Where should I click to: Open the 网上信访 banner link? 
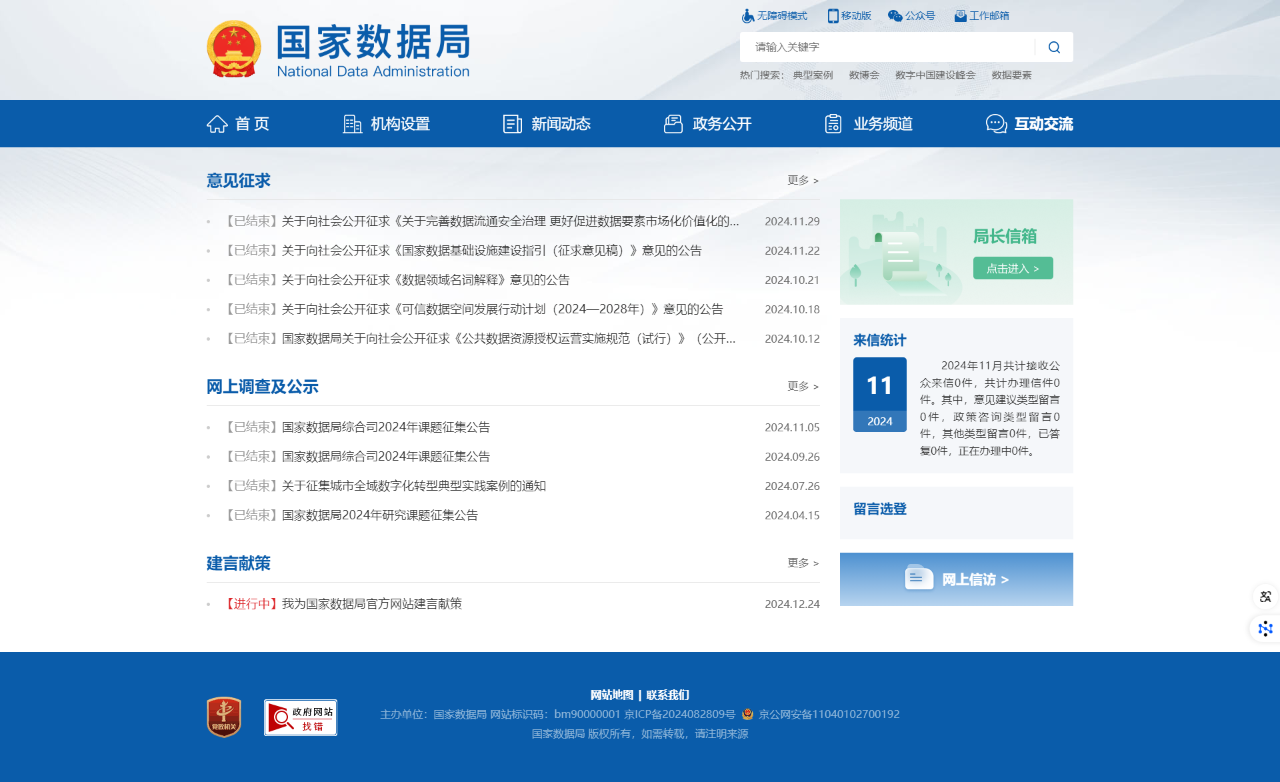[956, 579]
